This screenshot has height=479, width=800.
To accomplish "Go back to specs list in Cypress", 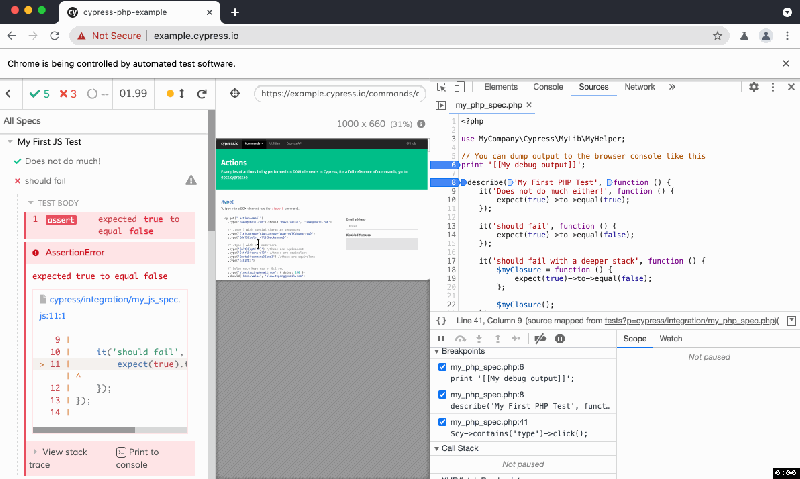I will pos(9,93).
